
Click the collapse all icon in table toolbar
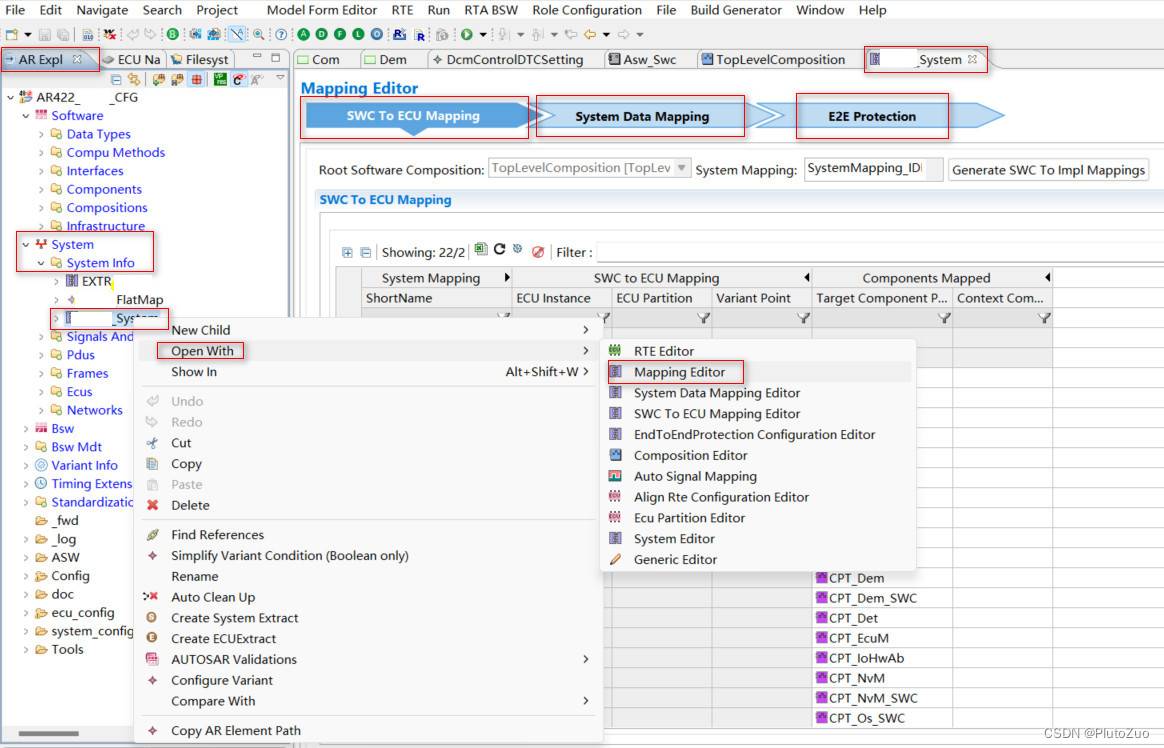366,252
